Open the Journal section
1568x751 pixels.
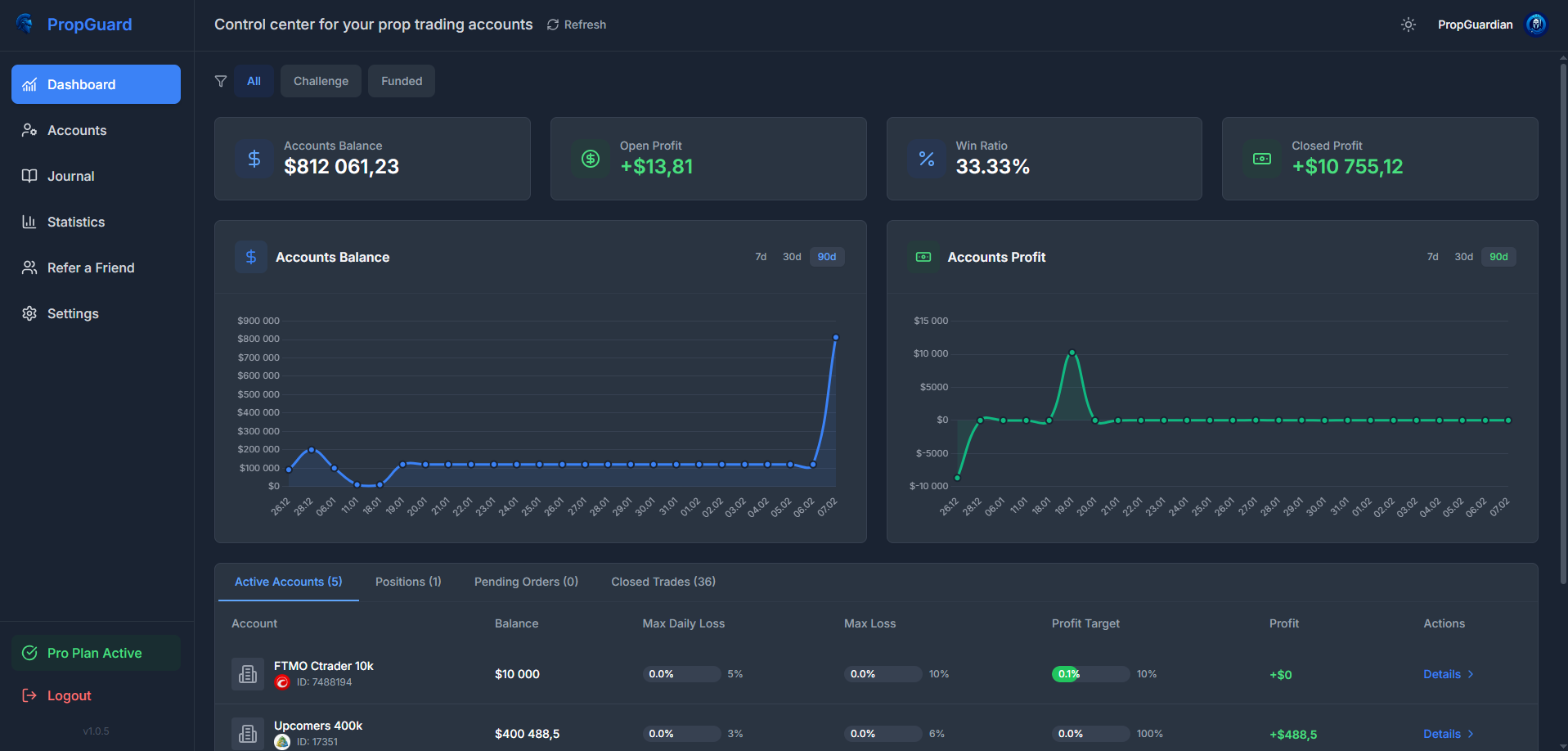[x=72, y=176]
